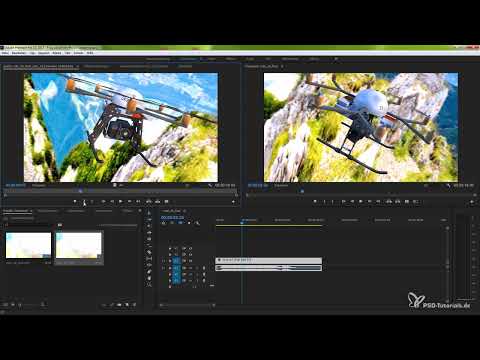This screenshot has width=480, height=360.
Task: Export frame from Program monitor
Action: (407, 202)
